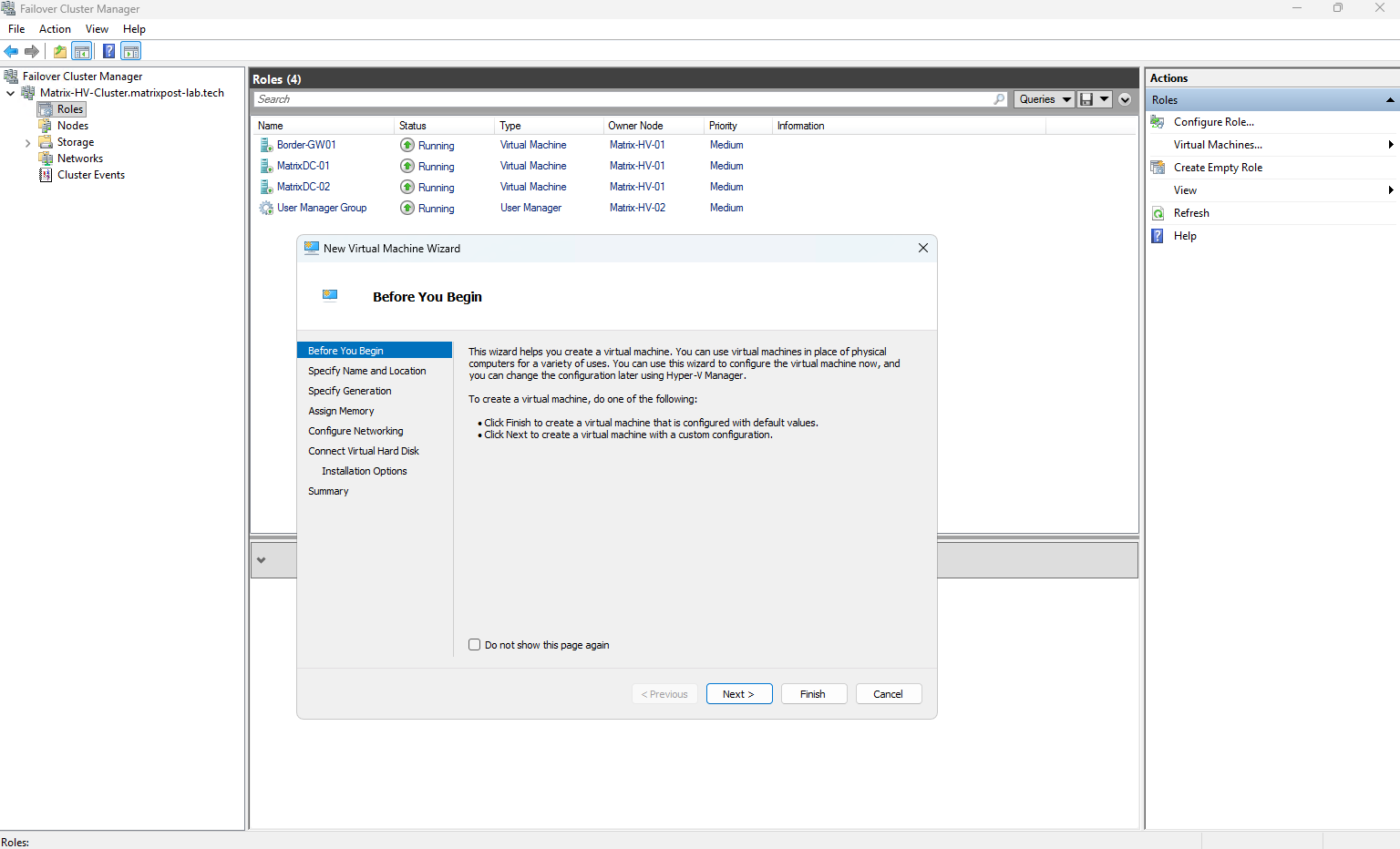Select Roles in the cluster tree

click(x=70, y=109)
